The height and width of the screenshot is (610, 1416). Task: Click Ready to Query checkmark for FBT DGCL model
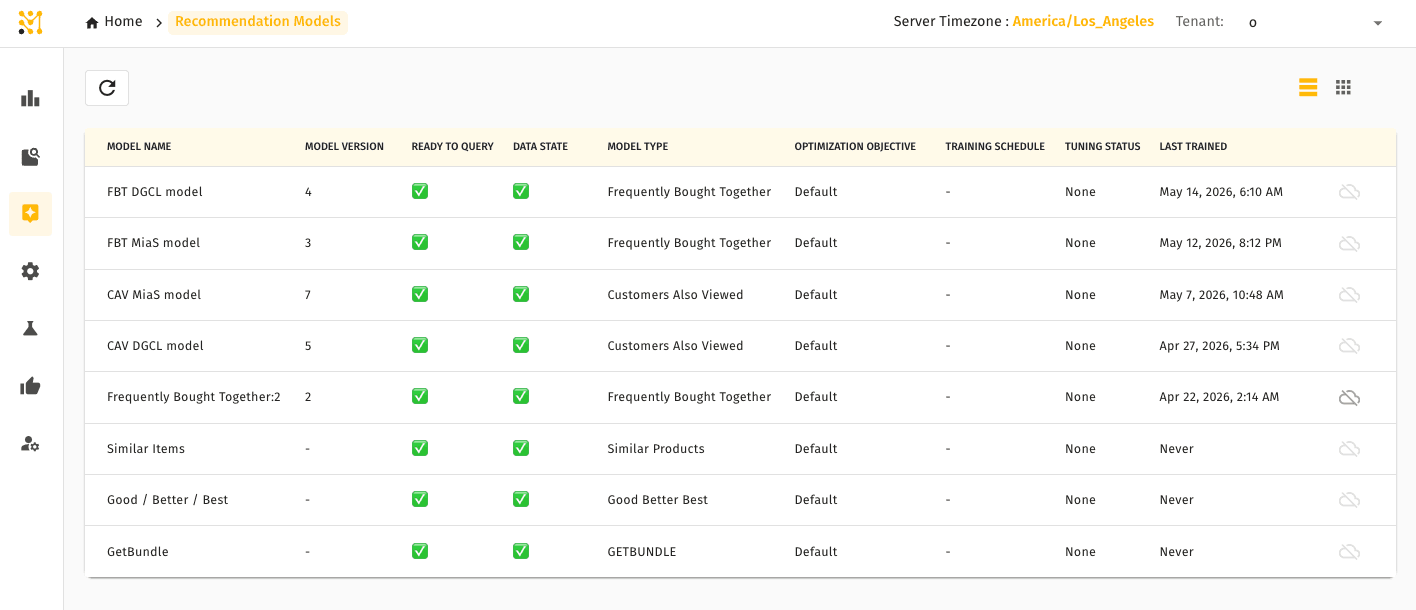[420, 191]
